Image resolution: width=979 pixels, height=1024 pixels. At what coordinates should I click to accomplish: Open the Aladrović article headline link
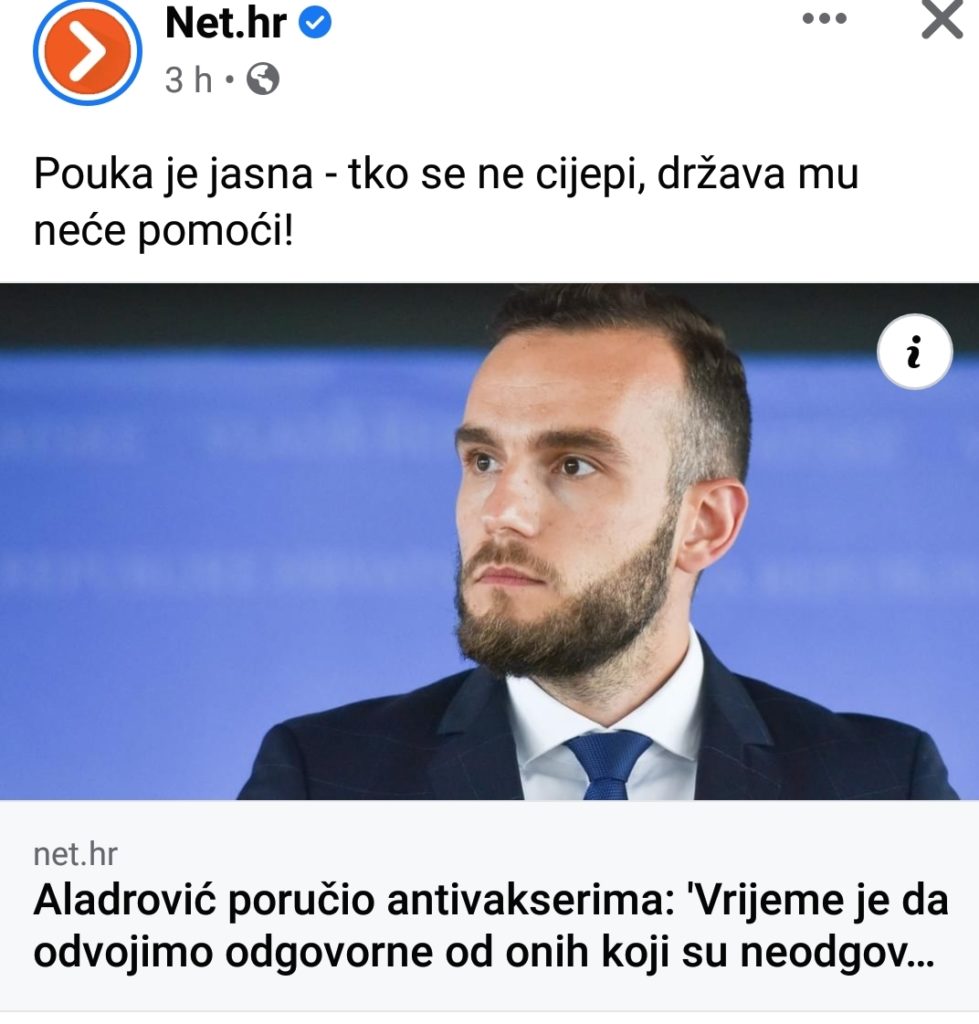490,926
